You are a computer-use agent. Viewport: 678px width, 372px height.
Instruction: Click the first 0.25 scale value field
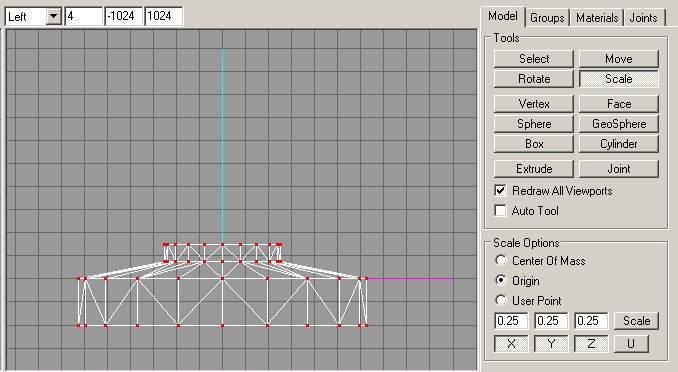pos(511,321)
